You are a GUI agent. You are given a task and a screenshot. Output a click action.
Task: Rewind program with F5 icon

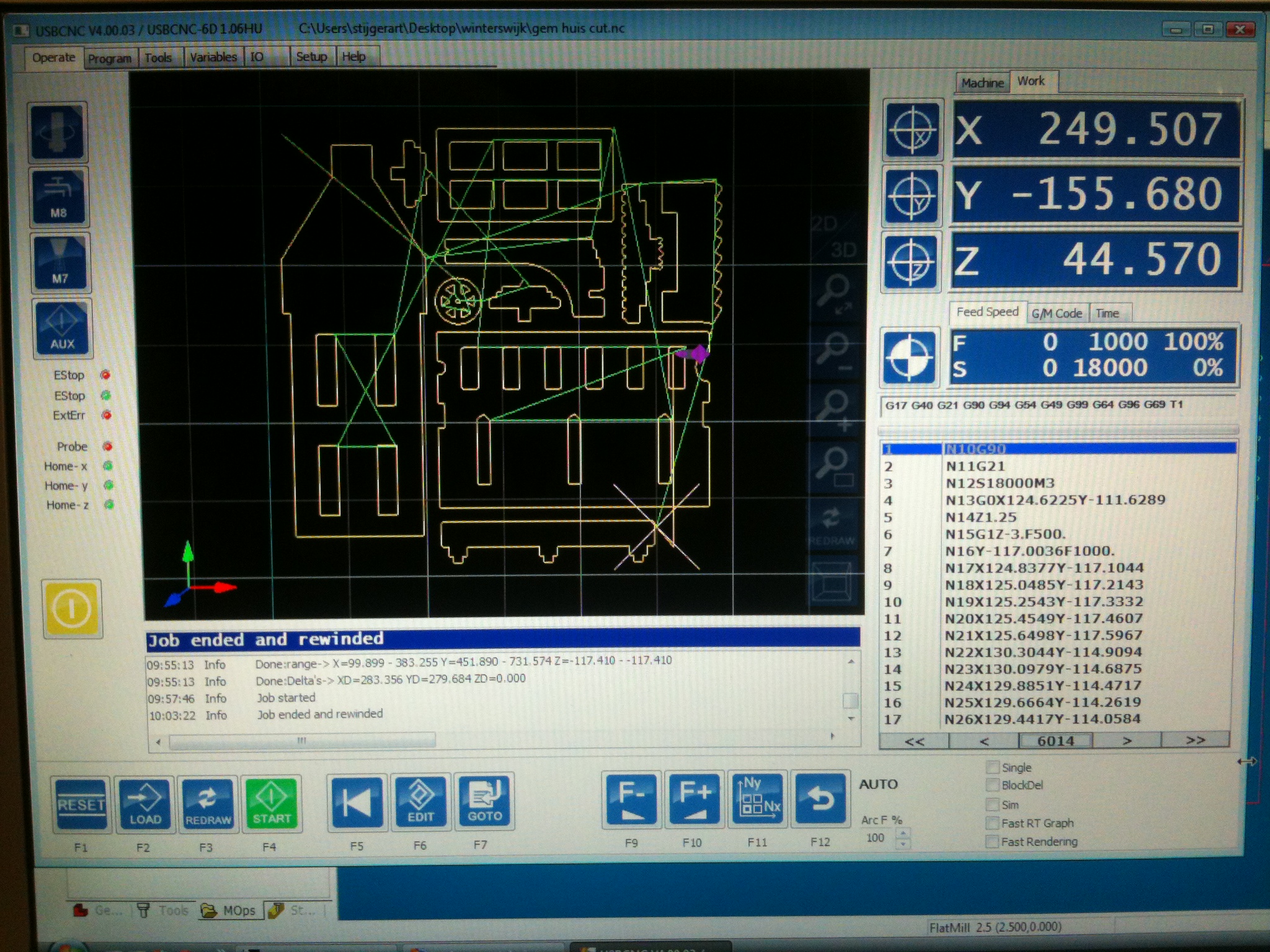[357, 802]
